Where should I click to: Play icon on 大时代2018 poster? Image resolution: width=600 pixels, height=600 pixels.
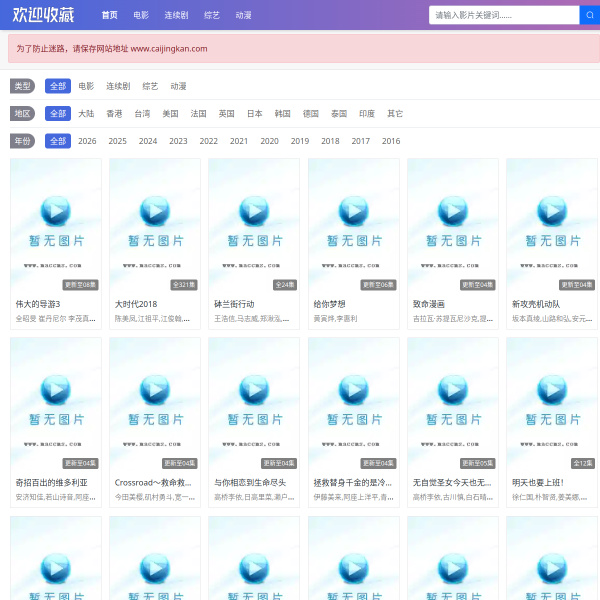point(155,211)
